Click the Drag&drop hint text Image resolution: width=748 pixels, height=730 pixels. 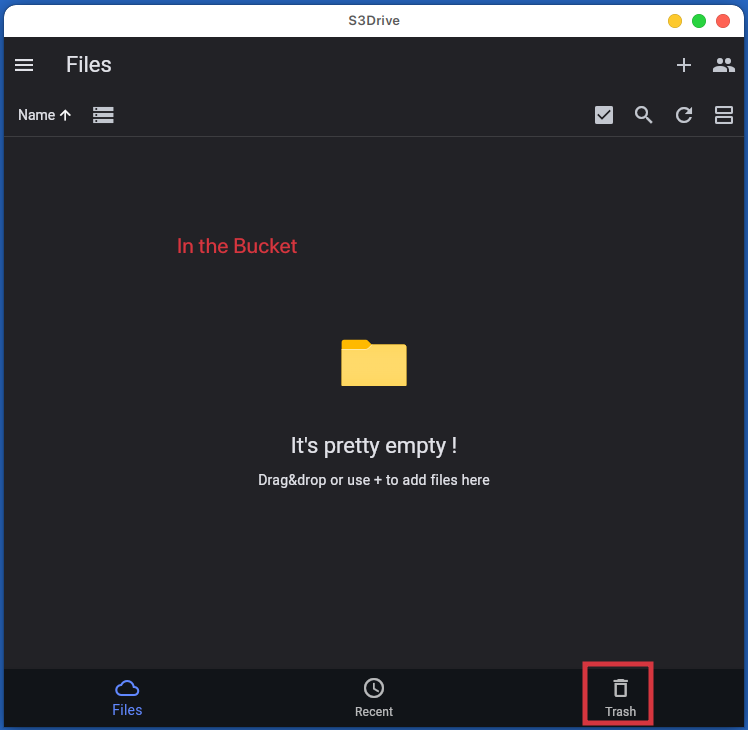point(373,480)
